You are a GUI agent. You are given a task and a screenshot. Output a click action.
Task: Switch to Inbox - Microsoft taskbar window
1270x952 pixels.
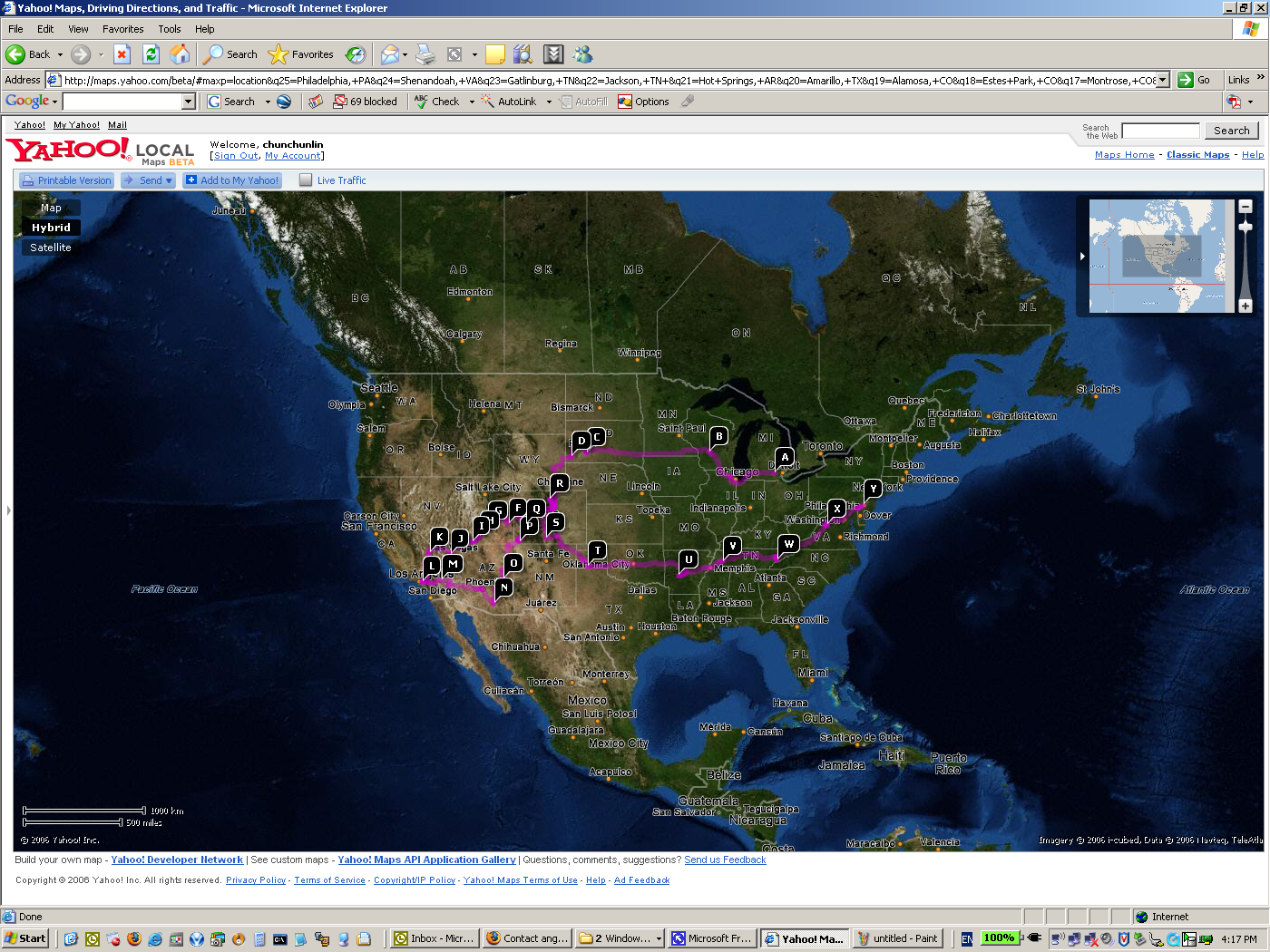[434, 938]
